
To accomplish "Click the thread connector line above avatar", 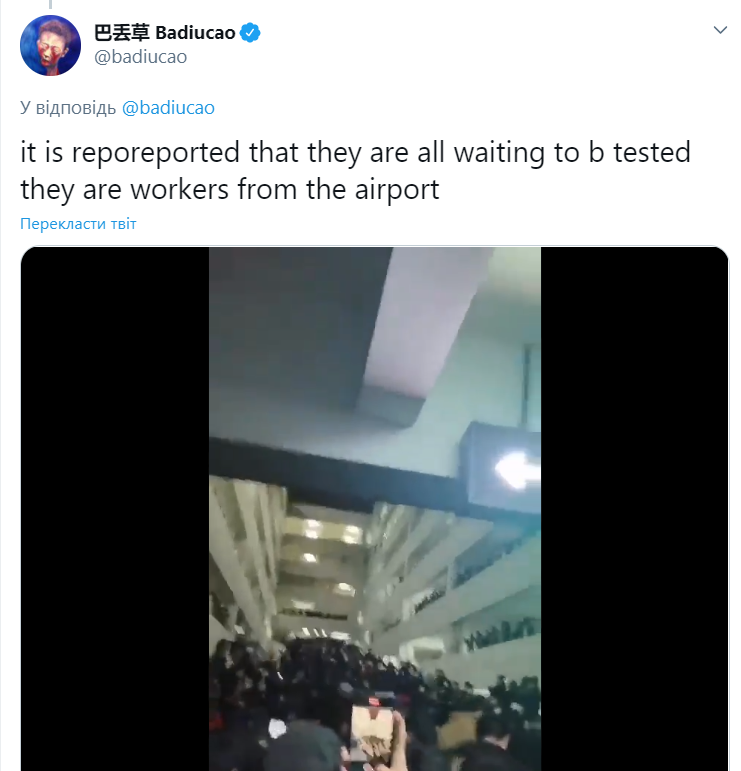I will (x=50, y=4).
